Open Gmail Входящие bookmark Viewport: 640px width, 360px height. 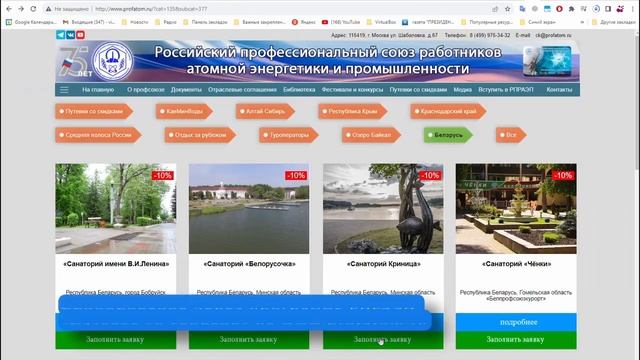(89, 22)
